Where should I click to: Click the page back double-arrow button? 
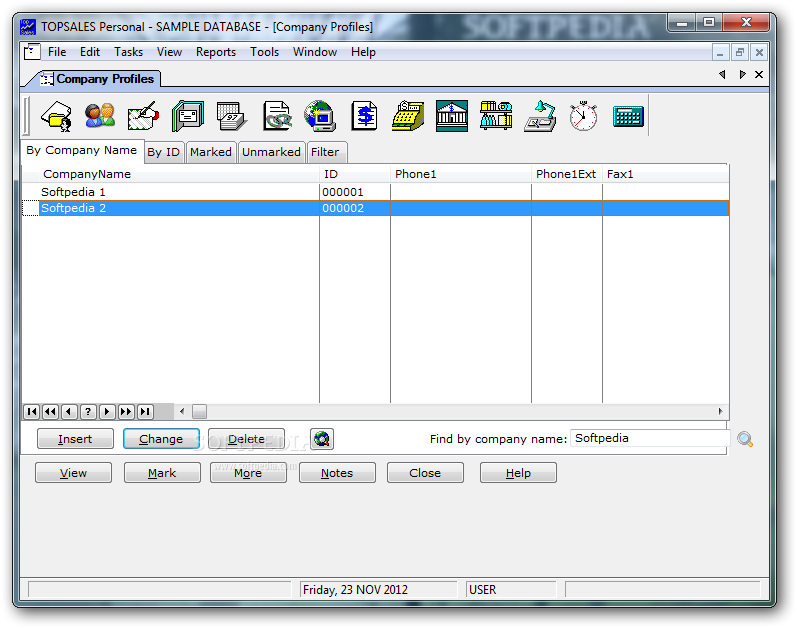[x=50, y=412]
